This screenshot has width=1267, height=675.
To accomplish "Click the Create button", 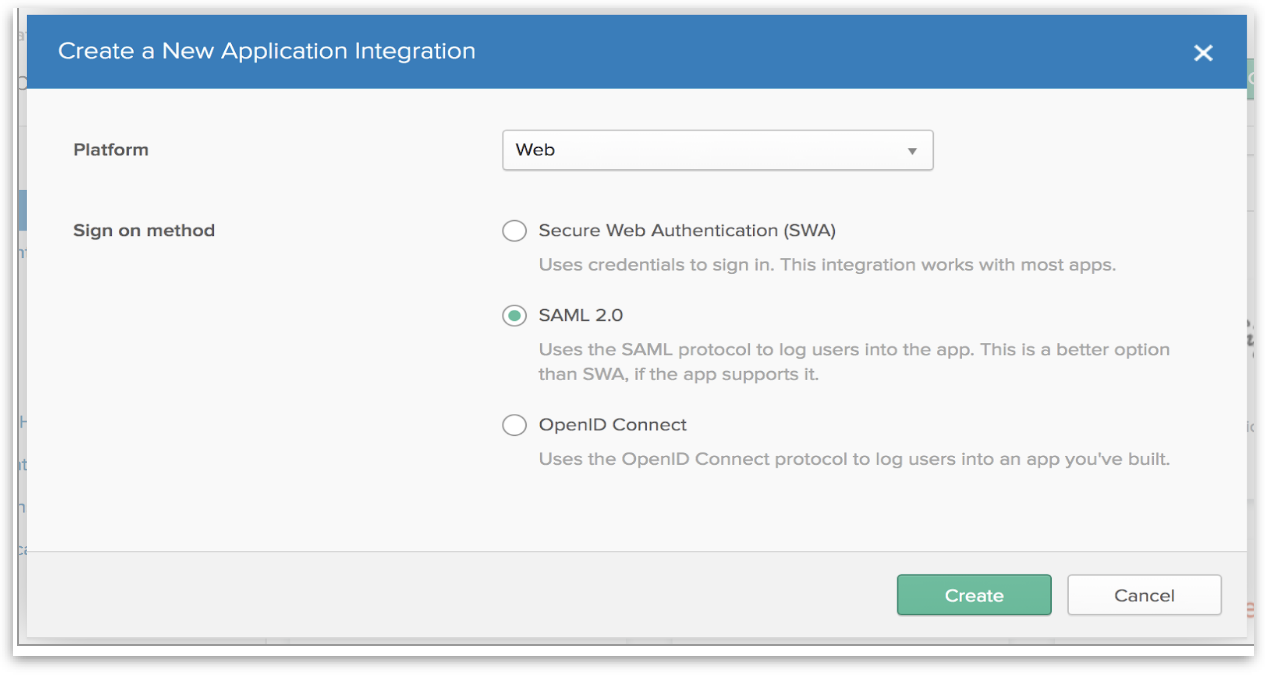I will point(973,595).
